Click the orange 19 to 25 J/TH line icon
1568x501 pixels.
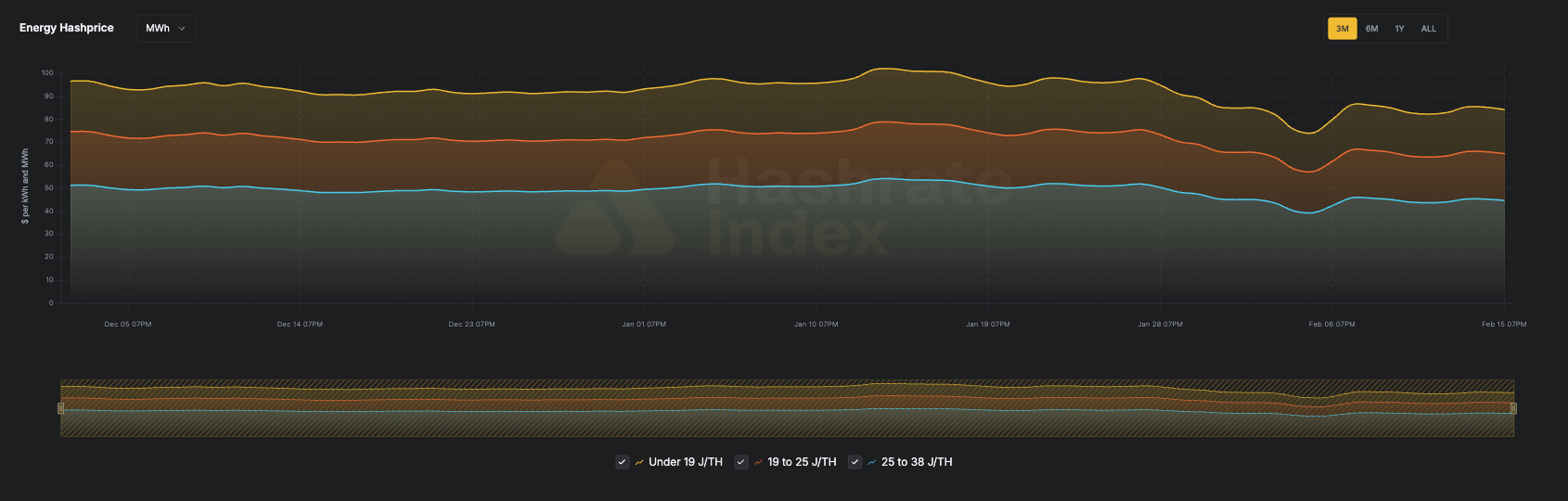click(758, 462)
